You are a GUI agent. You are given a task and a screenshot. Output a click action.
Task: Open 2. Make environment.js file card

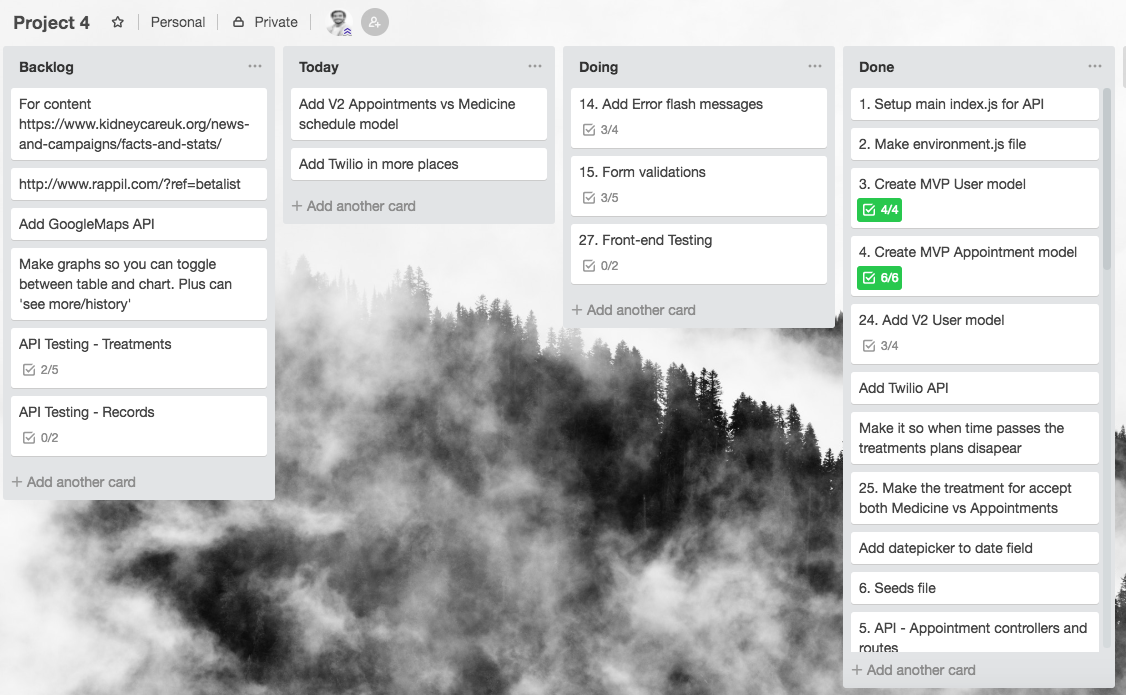[x=974, y=144]
